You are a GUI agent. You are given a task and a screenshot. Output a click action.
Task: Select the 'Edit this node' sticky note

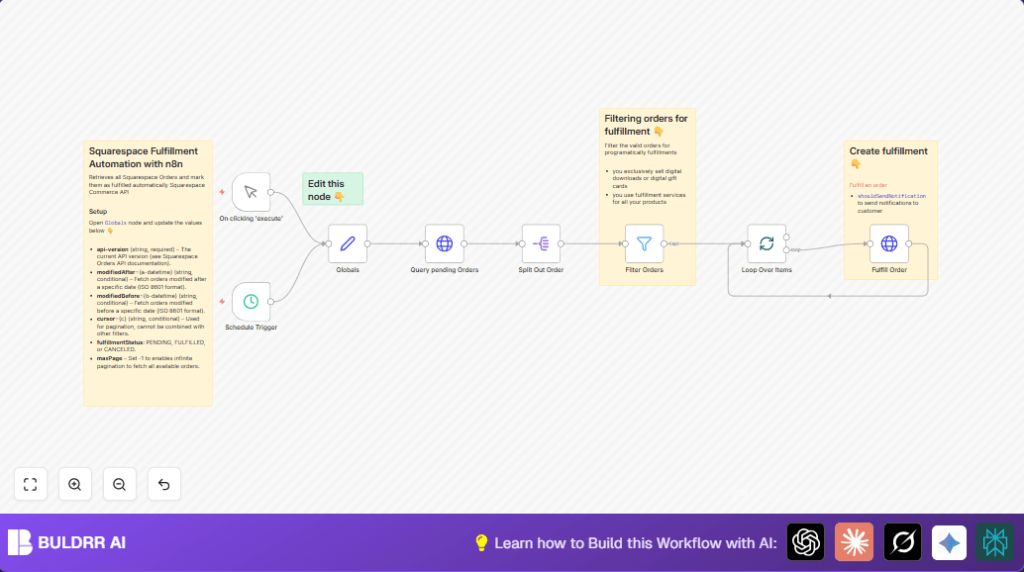(x=332, y=189)
